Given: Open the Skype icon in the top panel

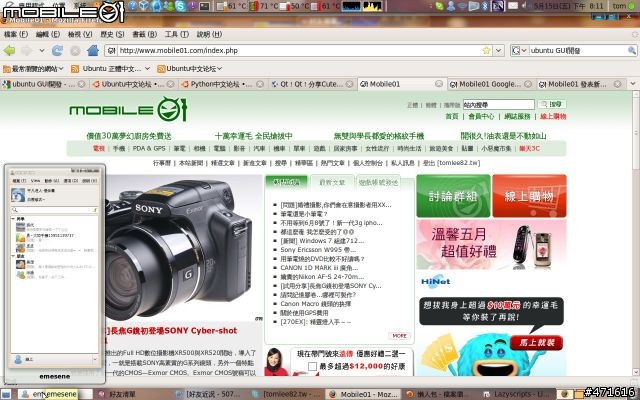Looking at the screenshot, I should click(180, 6).
